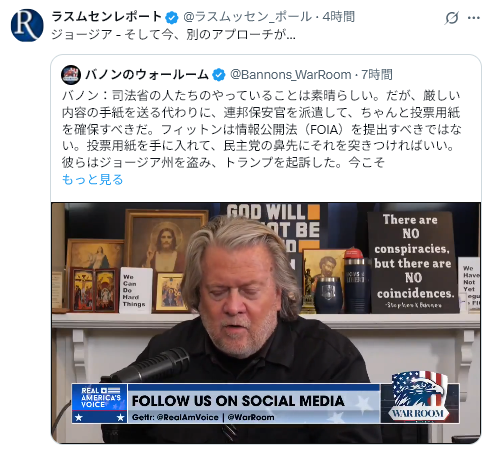Open the @ラスムッセン_ポール handle link
The width and height of the screenshot is (492, 451).
(248, 17)
